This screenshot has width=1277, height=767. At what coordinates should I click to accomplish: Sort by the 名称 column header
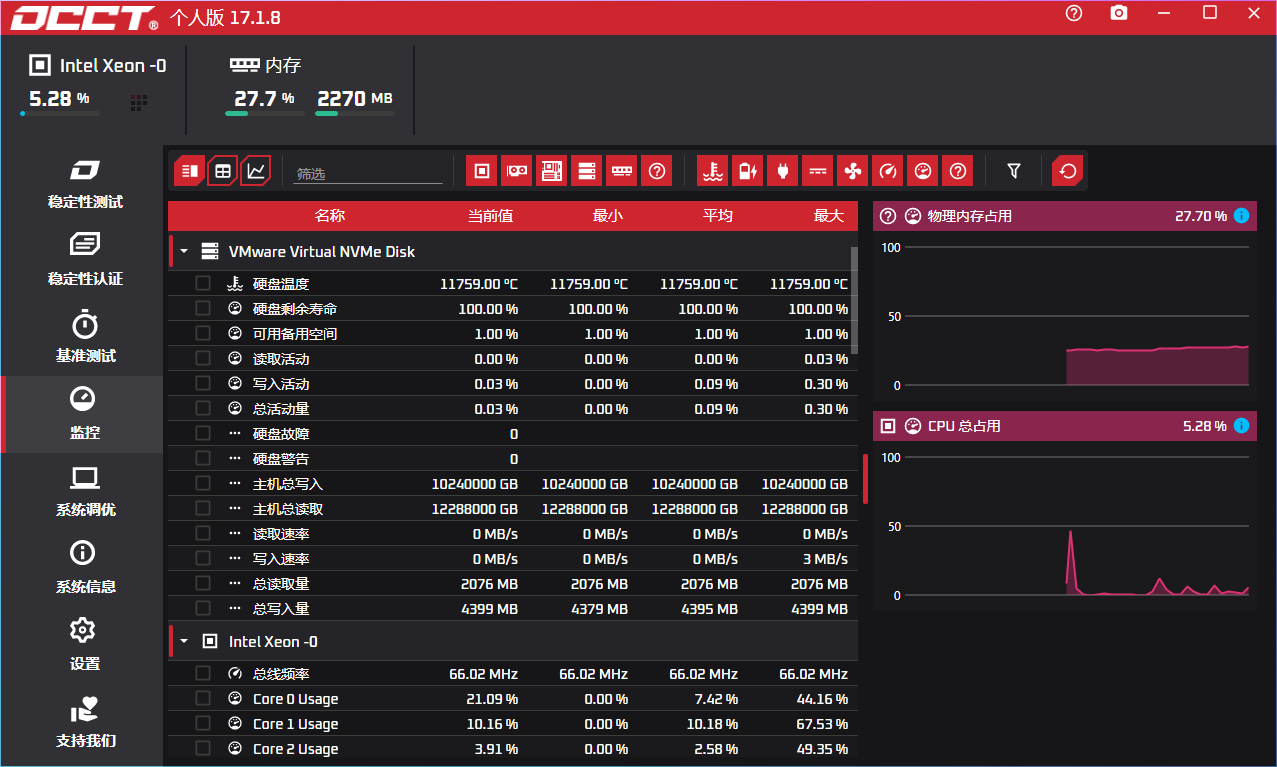tap(330, 215)
